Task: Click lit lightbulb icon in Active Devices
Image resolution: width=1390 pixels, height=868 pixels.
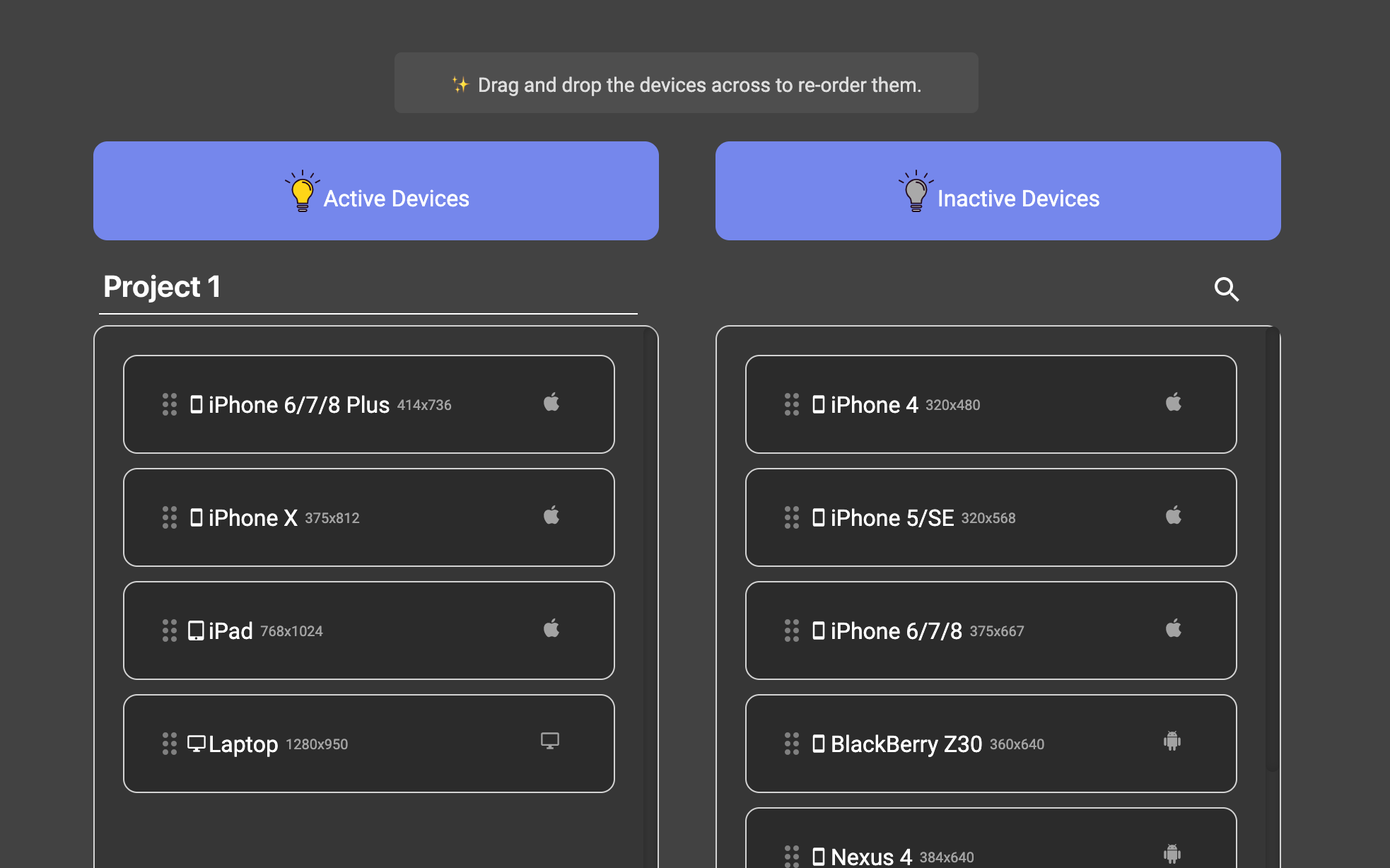Action: [303, 192]
